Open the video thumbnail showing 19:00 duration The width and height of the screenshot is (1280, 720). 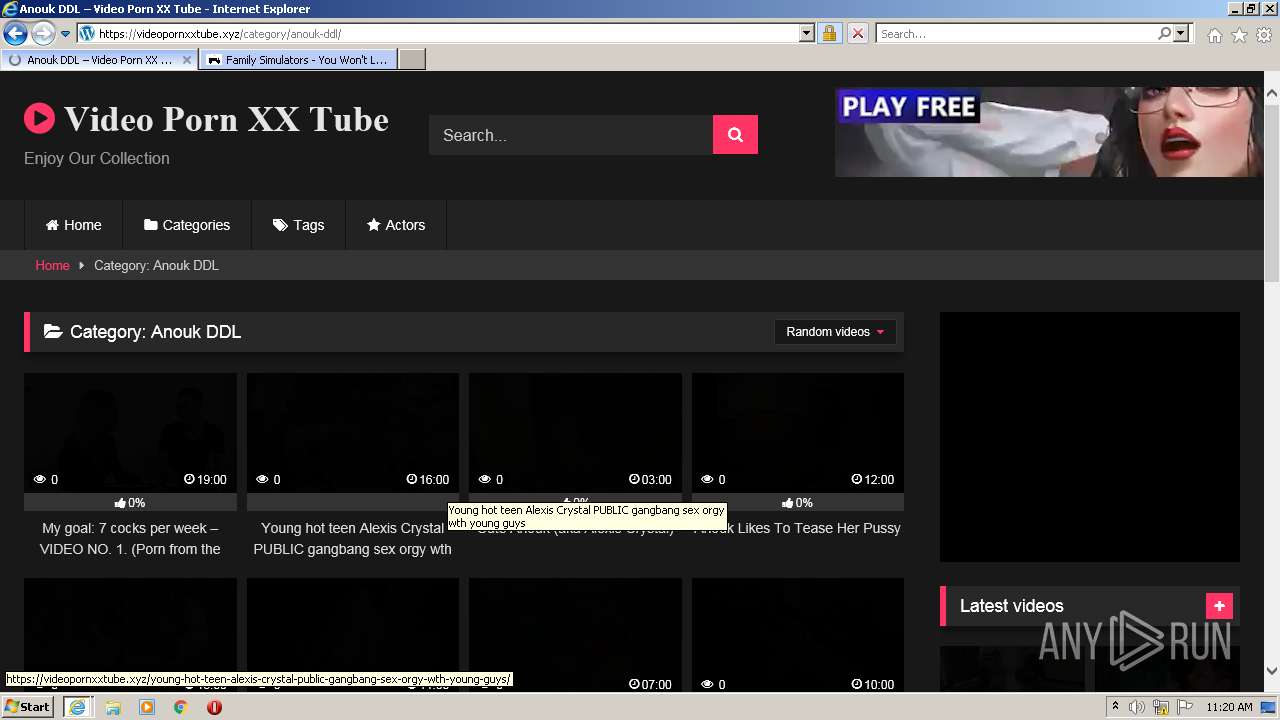(130, 432)
